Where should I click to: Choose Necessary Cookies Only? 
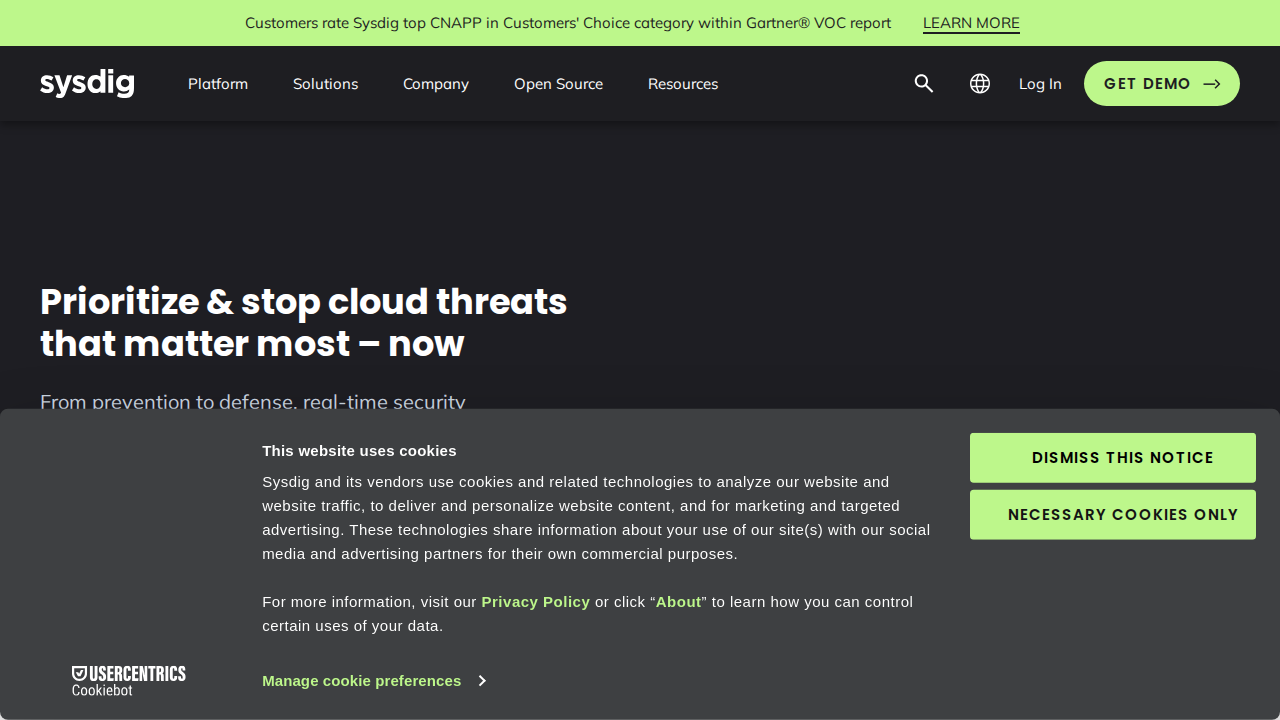(x=1113, y=515)
